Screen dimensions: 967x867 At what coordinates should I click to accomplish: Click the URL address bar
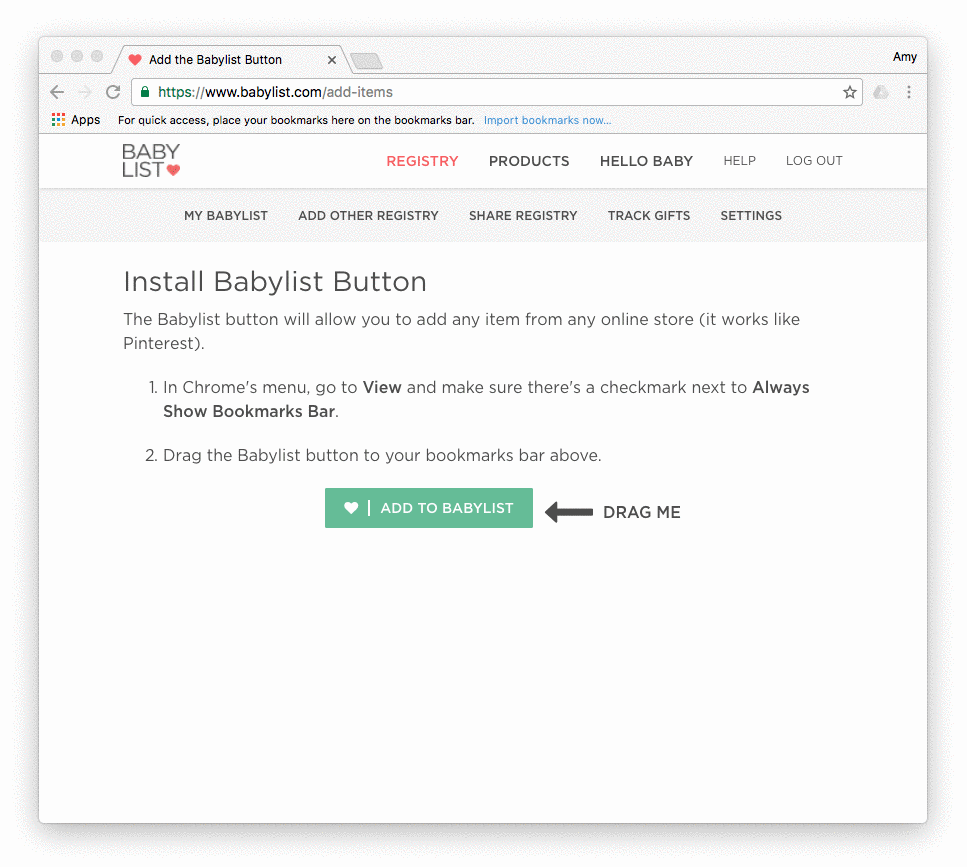pos(496,92)
